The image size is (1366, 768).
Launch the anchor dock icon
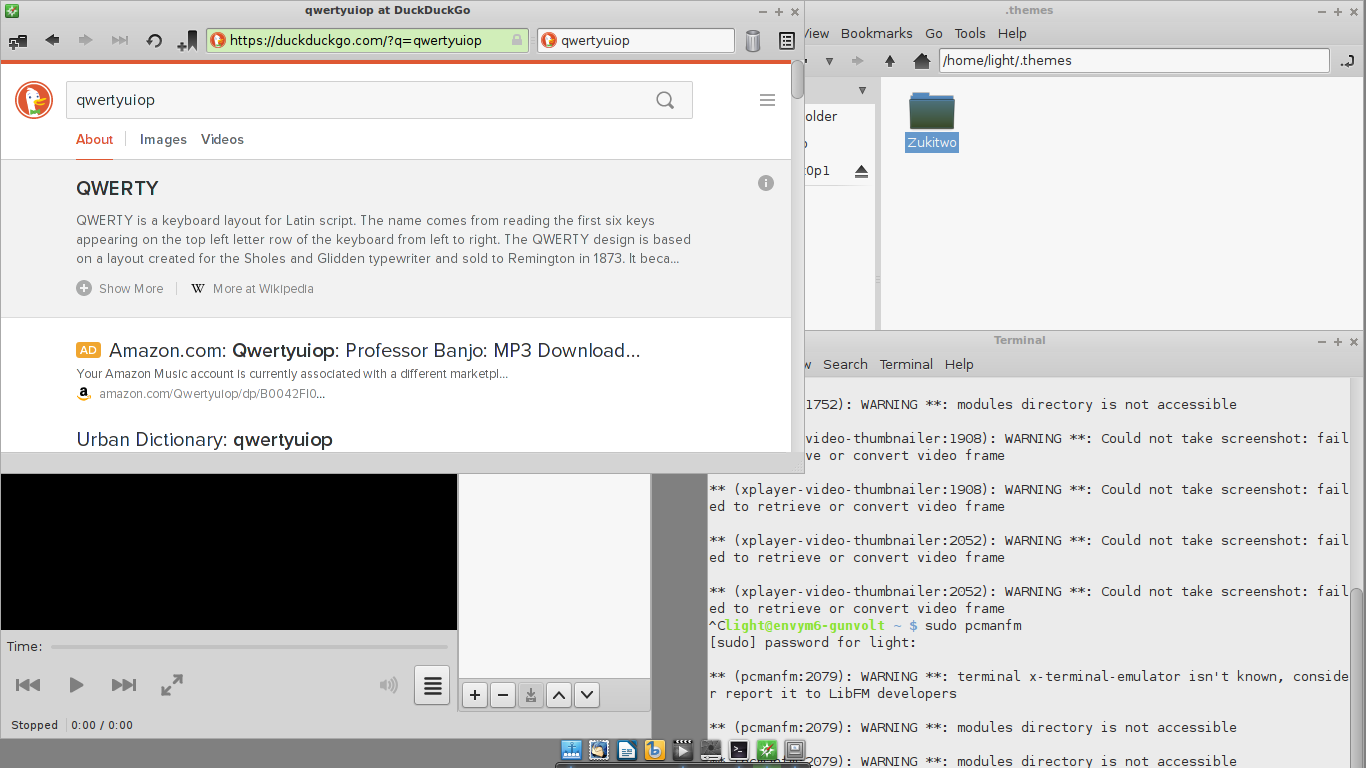click(x=571, y=749)
